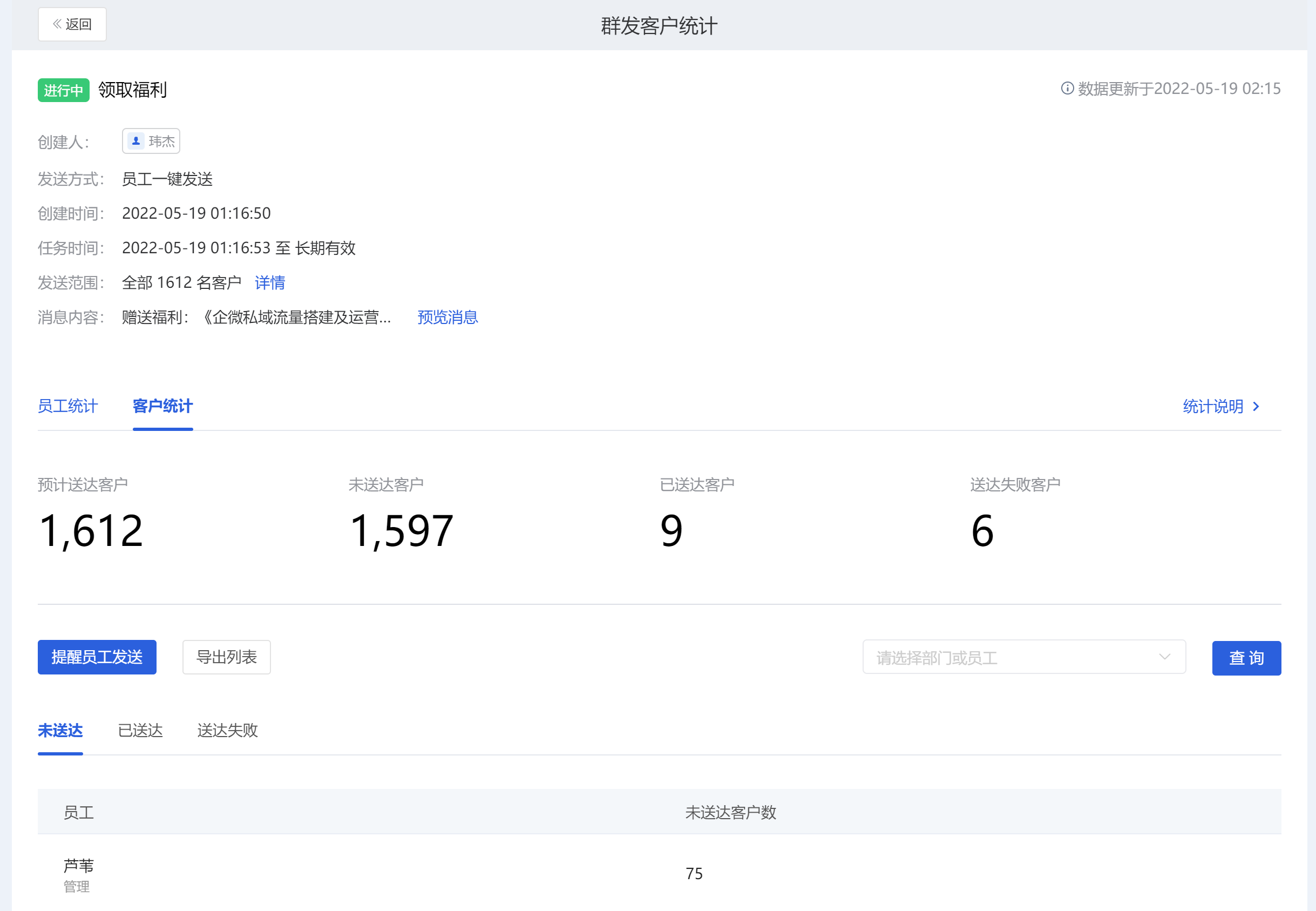Click the 导出列表 button
The image size is (1316, 911).
[x=227, y=658]
